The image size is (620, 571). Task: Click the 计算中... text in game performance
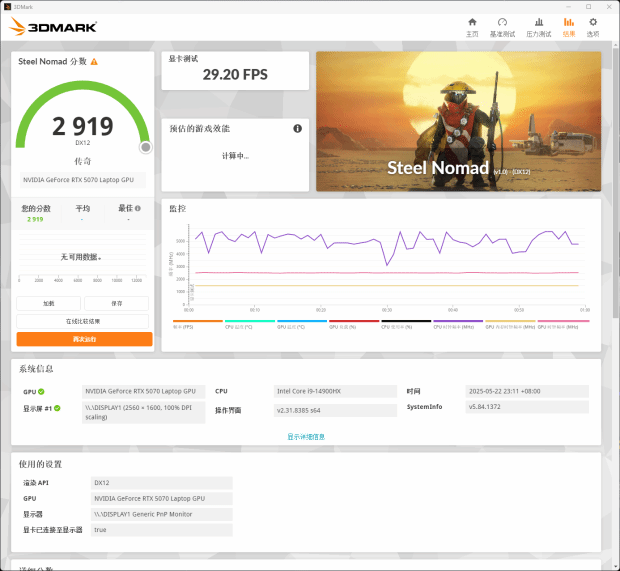(235, 156)
